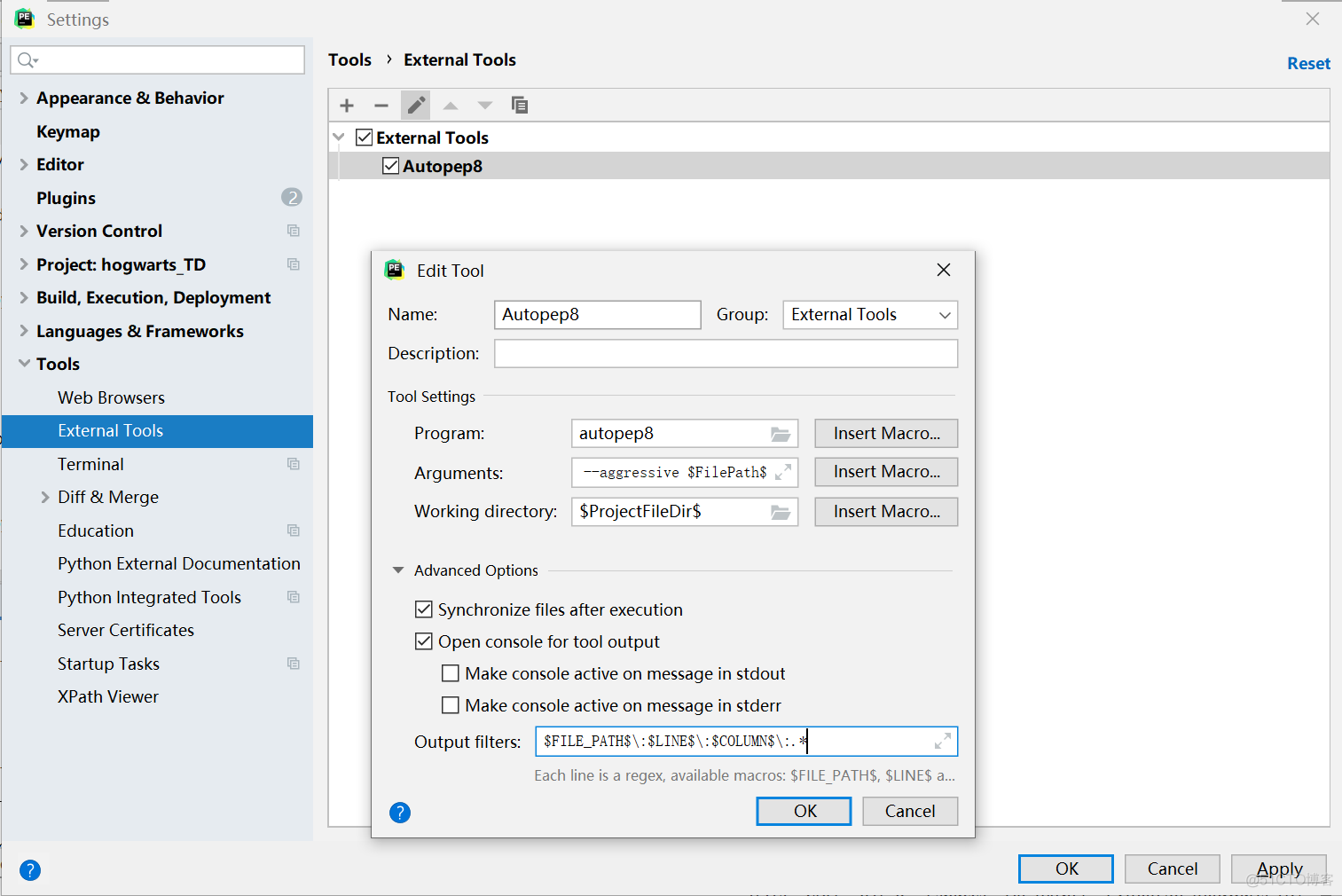Click the Name field containing Autopep8

[x=597, y=315]
